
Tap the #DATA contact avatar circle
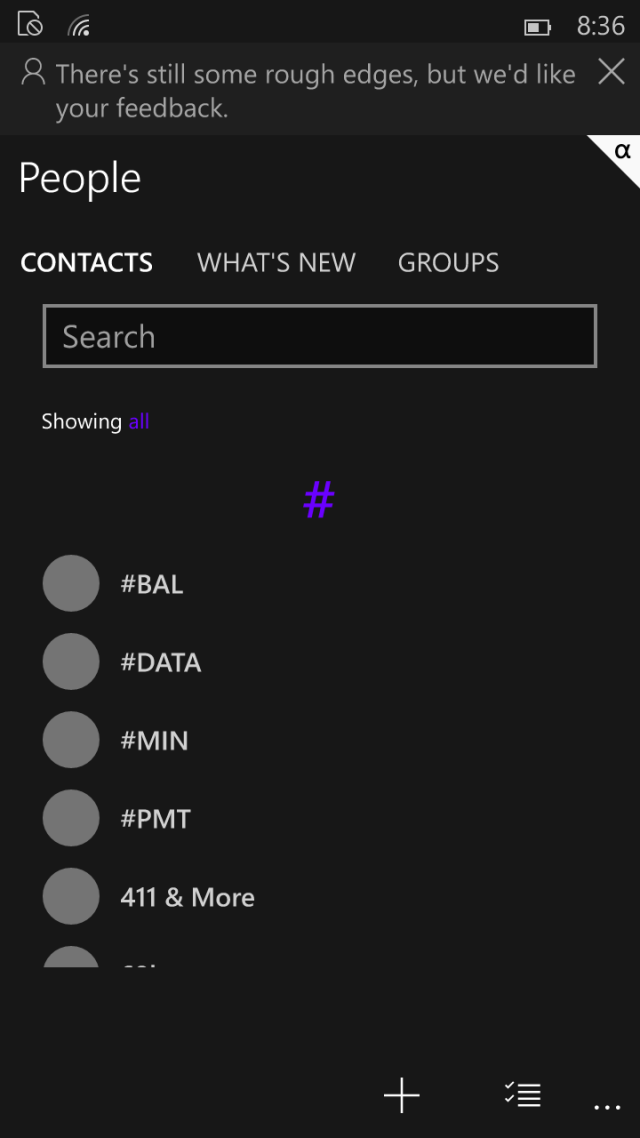pos(71,662)
